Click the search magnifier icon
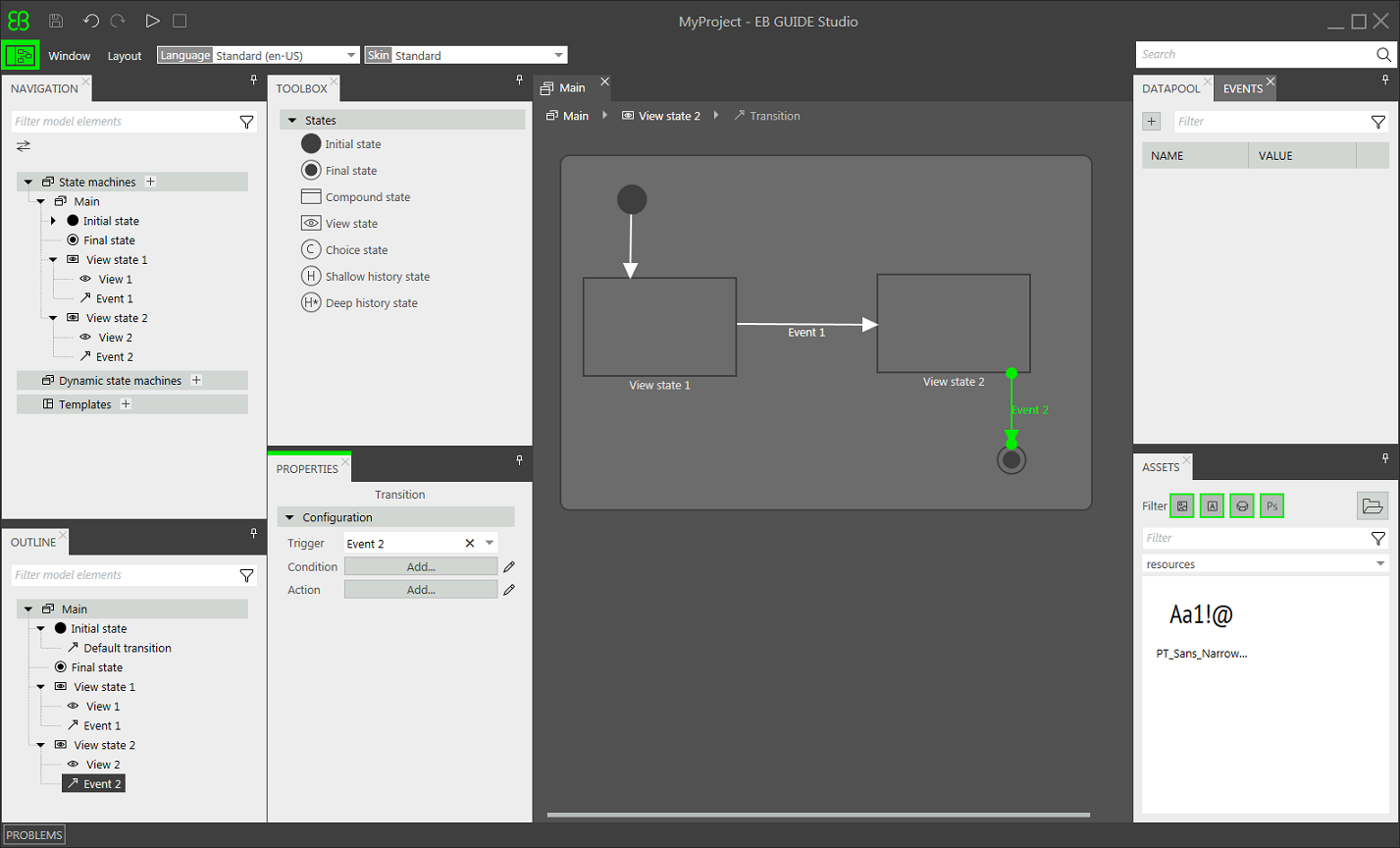The image size is (1400, 848). (x=1383, y=55)
